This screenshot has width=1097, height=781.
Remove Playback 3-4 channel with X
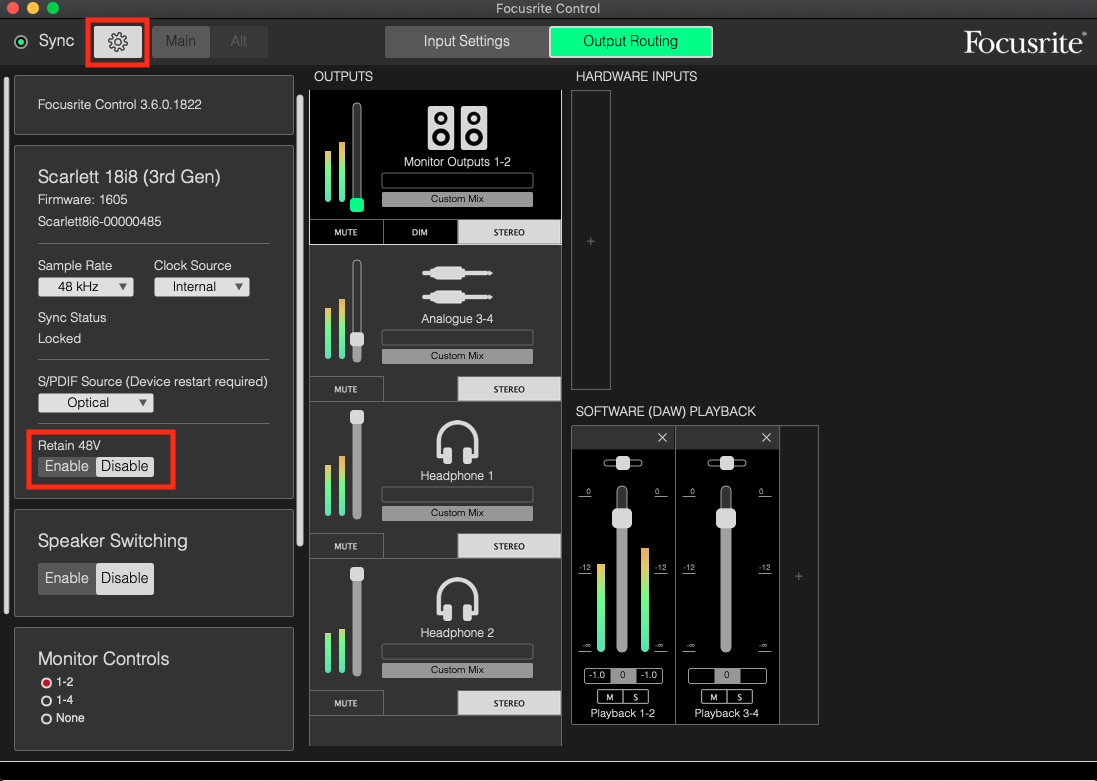pyautogui.click(x=766, y=437)
